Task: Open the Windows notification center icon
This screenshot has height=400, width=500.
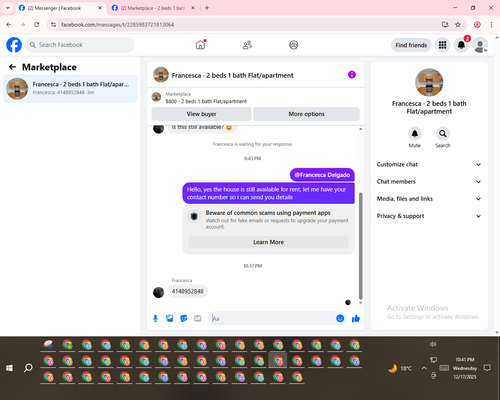Action: (487, 368)
